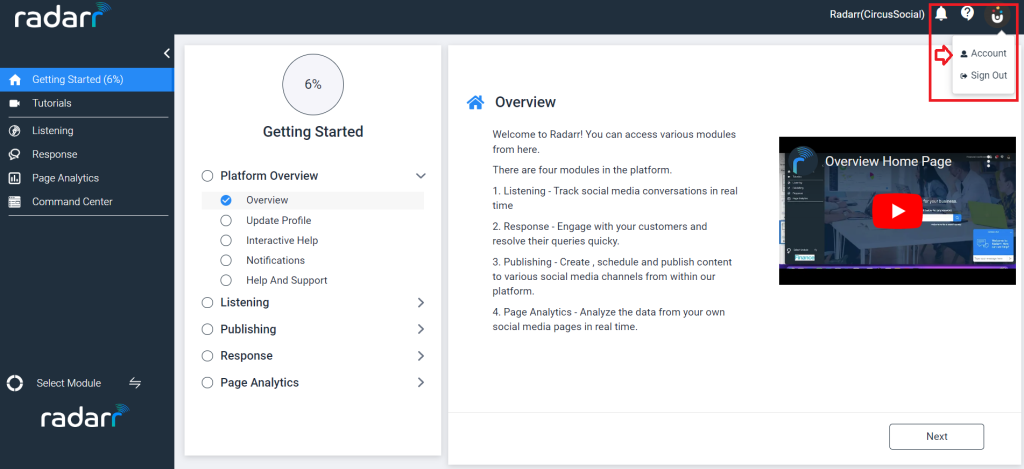Image resolution: width=1024 pixels, height=469 pixels.
Task: Click the globe icon beside Listening
Action: [14, 131]
